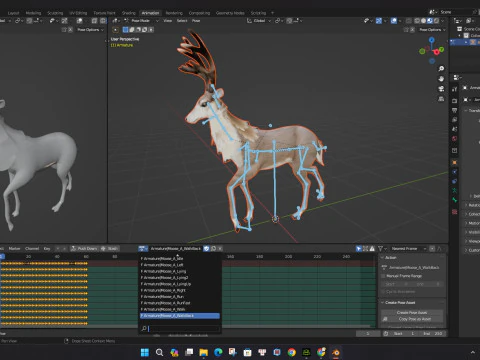Expand Pose Options dropdown in main viewport
This screenshot has height=360, width=480.
coord(432,30)
